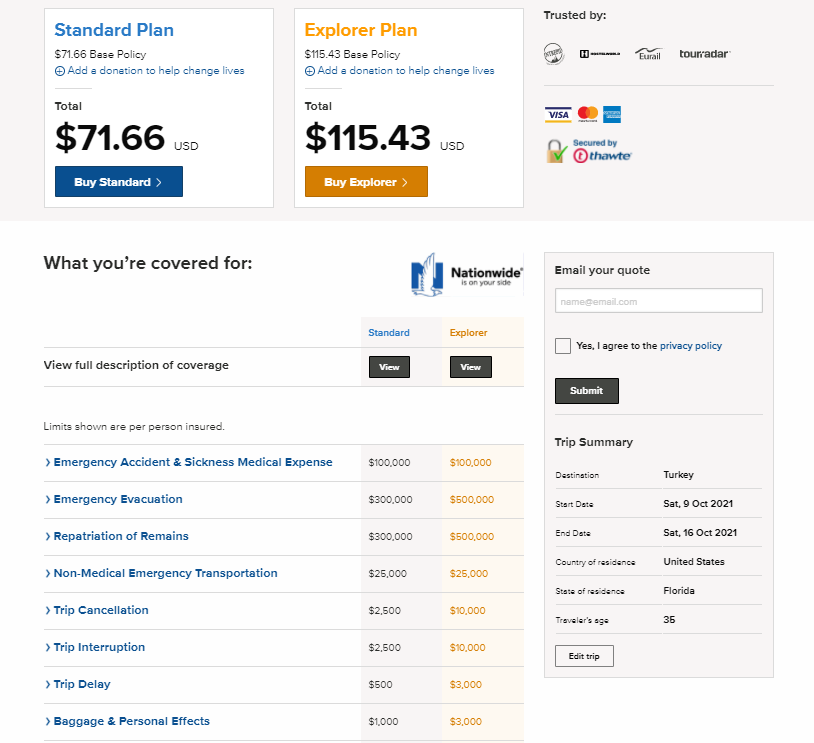Click the Eurail partner logo
This screenshot has width=814, height=743.
coord(649,54)
